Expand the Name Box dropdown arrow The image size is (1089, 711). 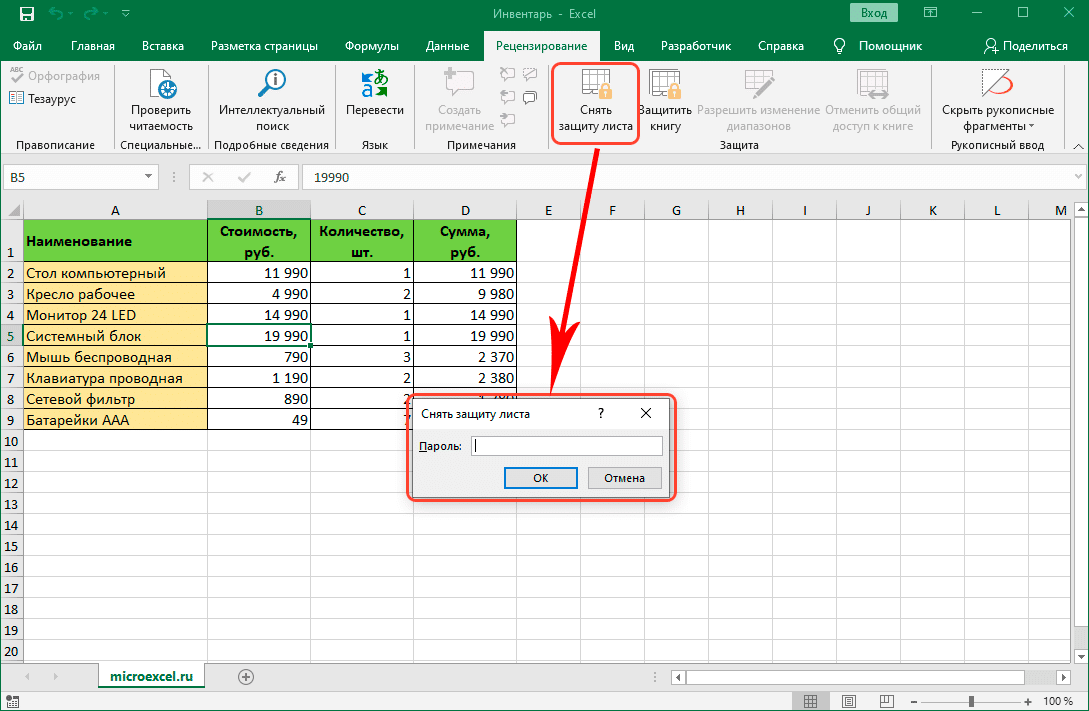[x=148, y=177]
